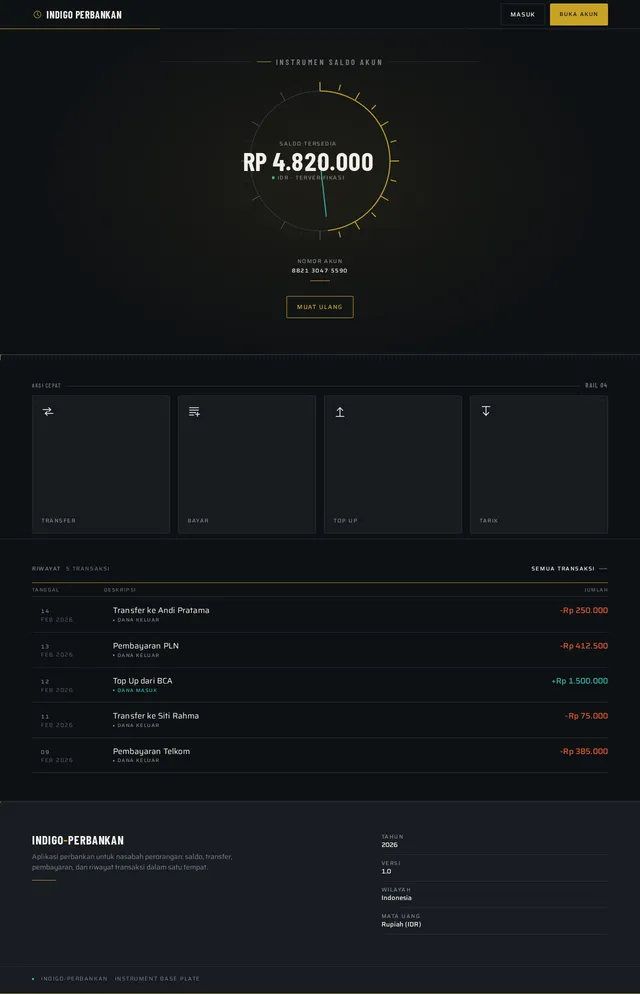Screen dimensions: 640x994
Task: Click the Indigo Perbankan header brand name
Action: click(84, 15)
